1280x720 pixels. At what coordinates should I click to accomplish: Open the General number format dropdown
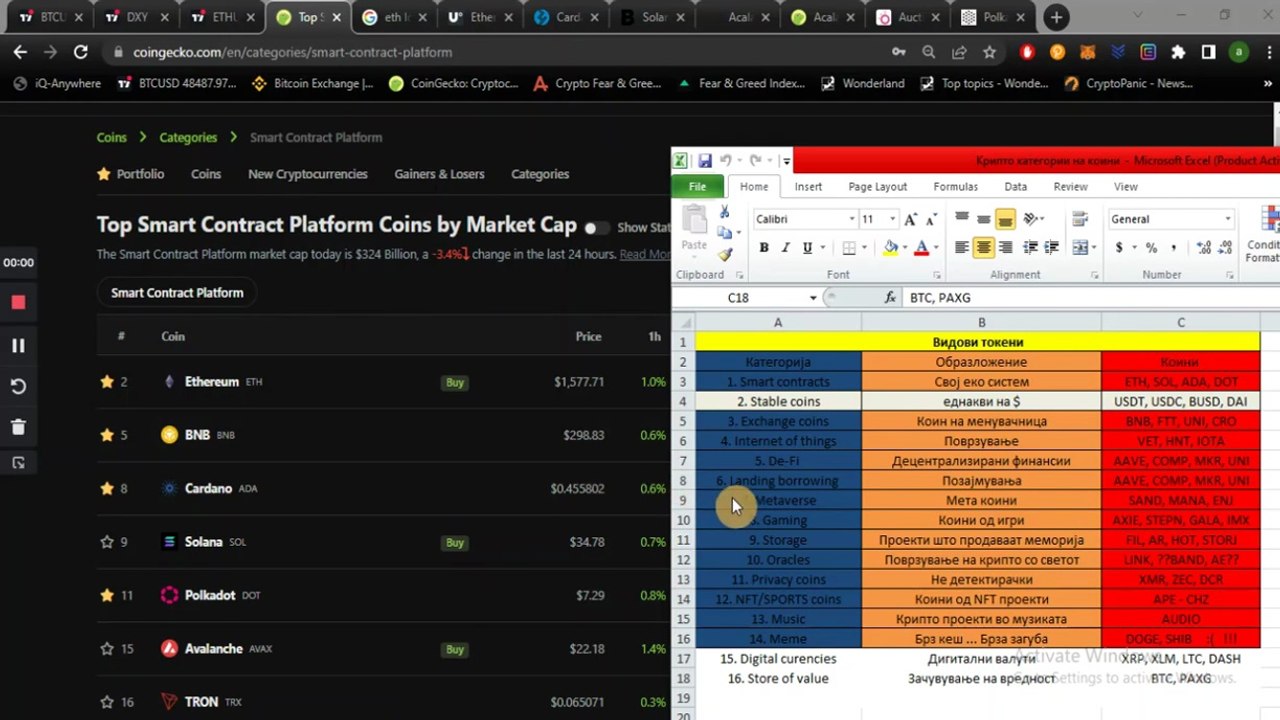tap(1228, 219)
